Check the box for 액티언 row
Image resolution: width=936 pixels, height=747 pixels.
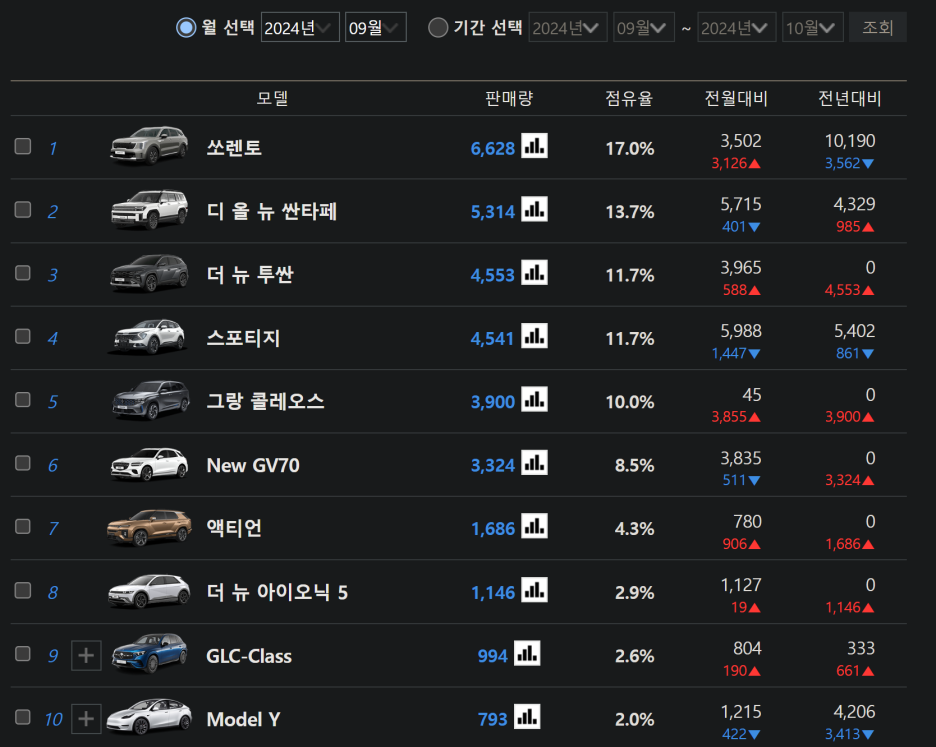23,526
